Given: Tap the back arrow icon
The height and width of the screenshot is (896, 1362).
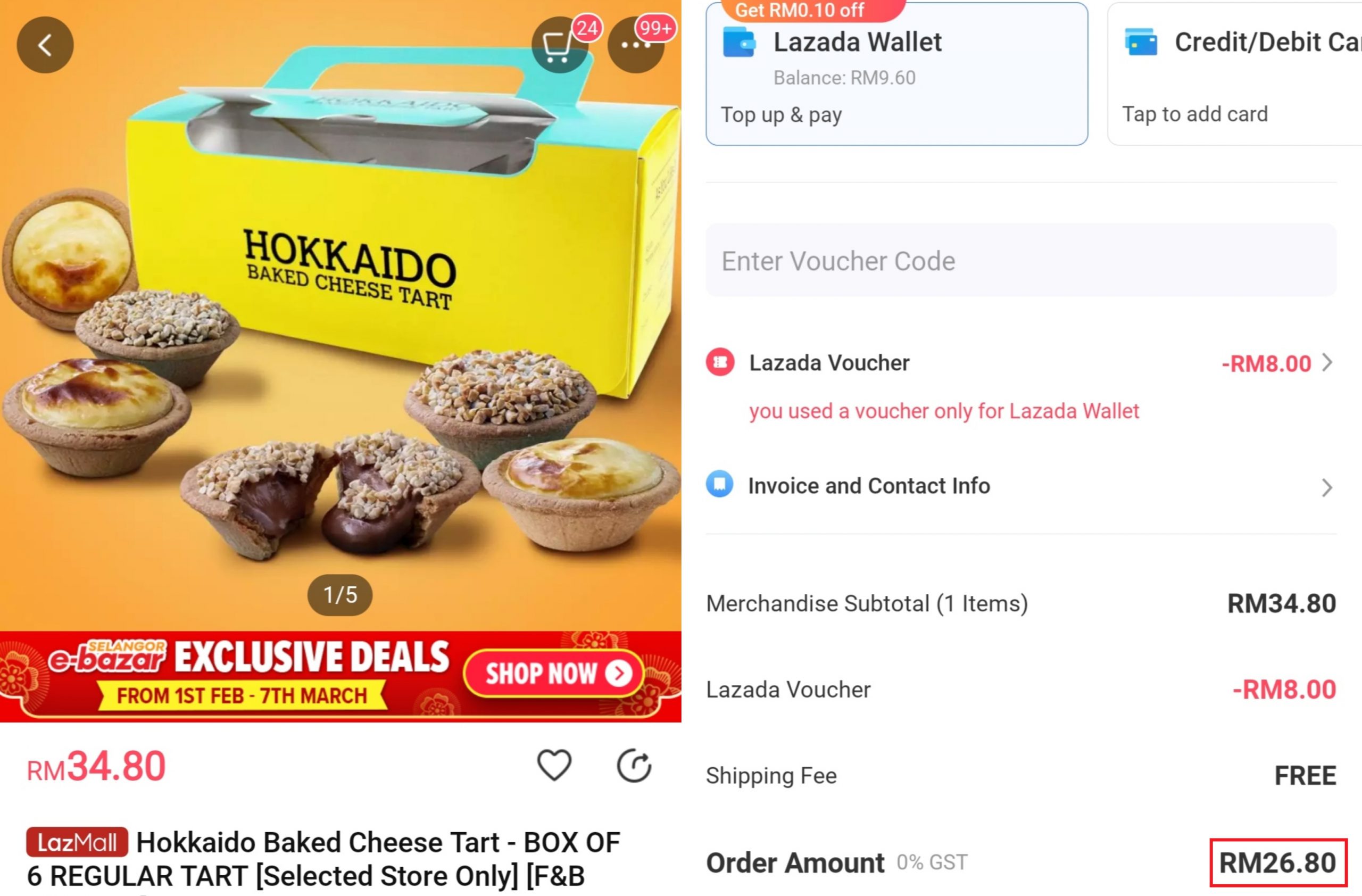Looking at the screenshot, I should (45, 45).
